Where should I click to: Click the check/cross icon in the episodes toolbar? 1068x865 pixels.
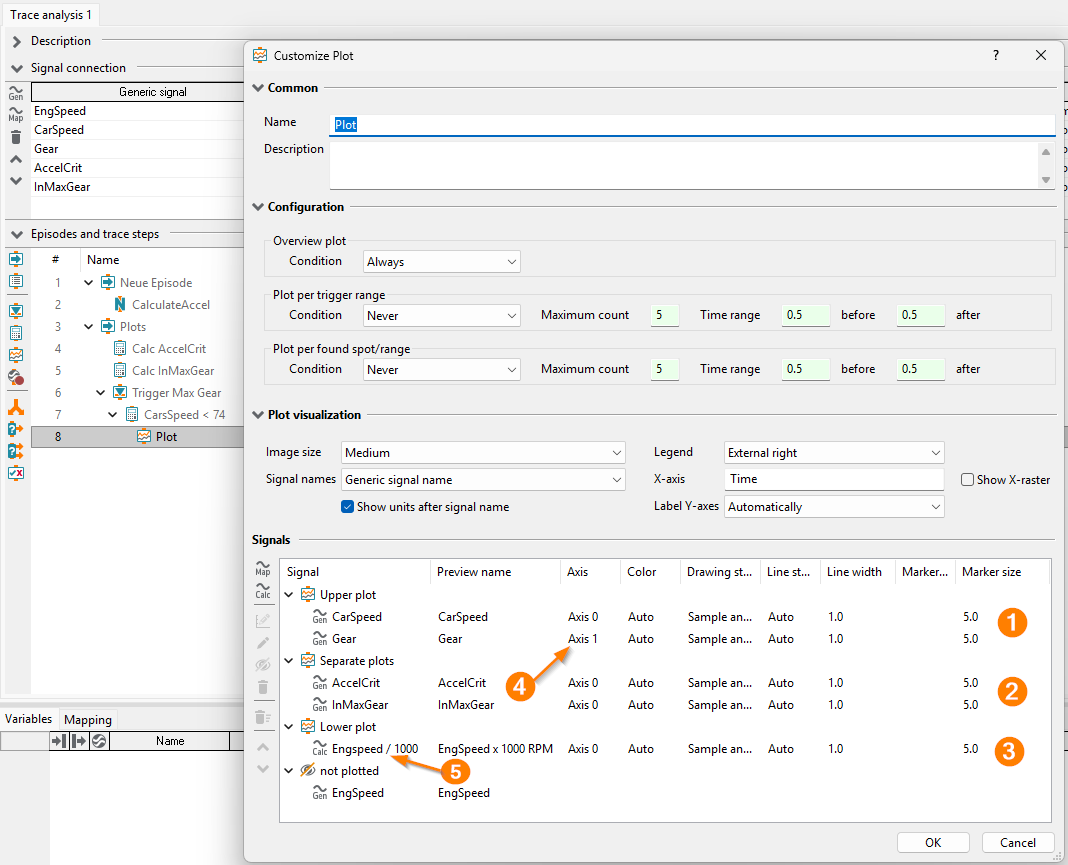tap(16, 473)
